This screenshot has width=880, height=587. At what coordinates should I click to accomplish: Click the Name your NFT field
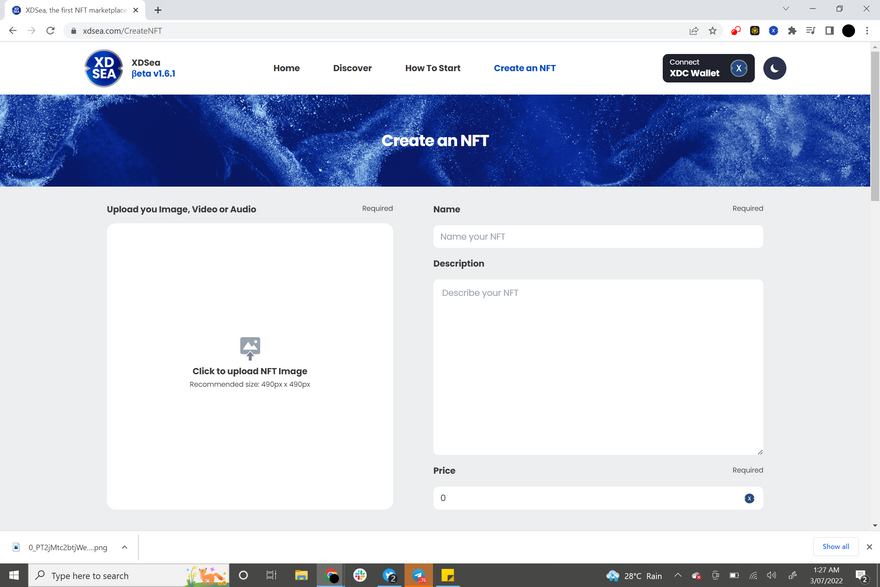click(x=597, y=237)
